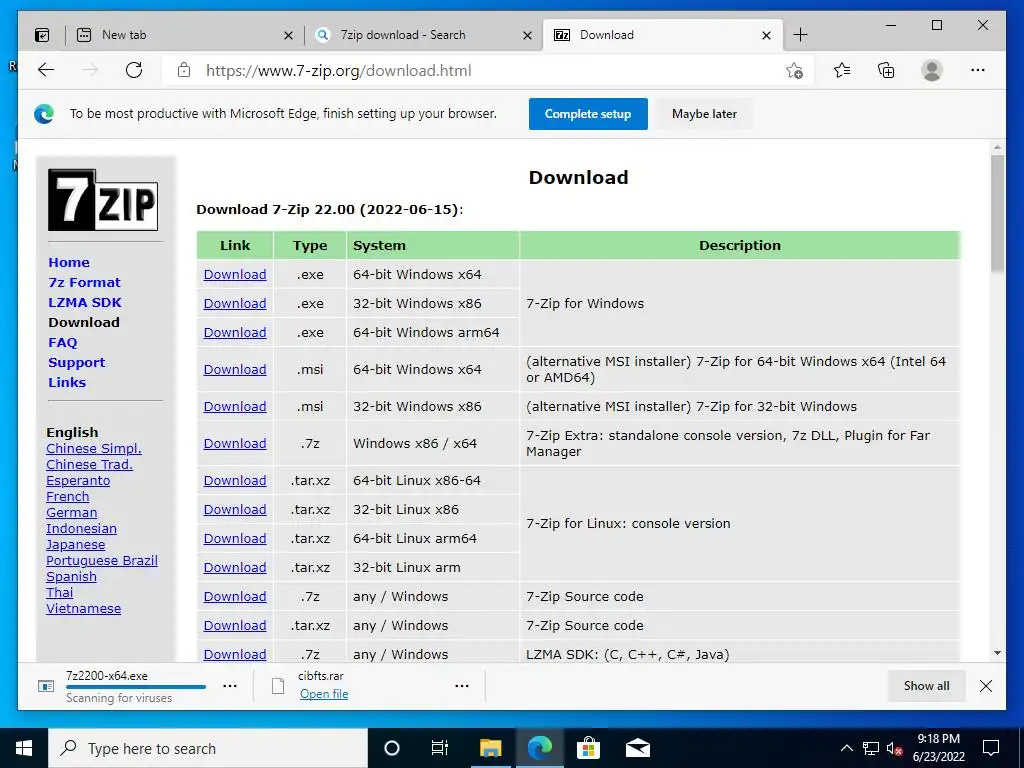Add this page to favorites star icon
This screenshot has height=768, width=1024.
[x=794, y=71]
